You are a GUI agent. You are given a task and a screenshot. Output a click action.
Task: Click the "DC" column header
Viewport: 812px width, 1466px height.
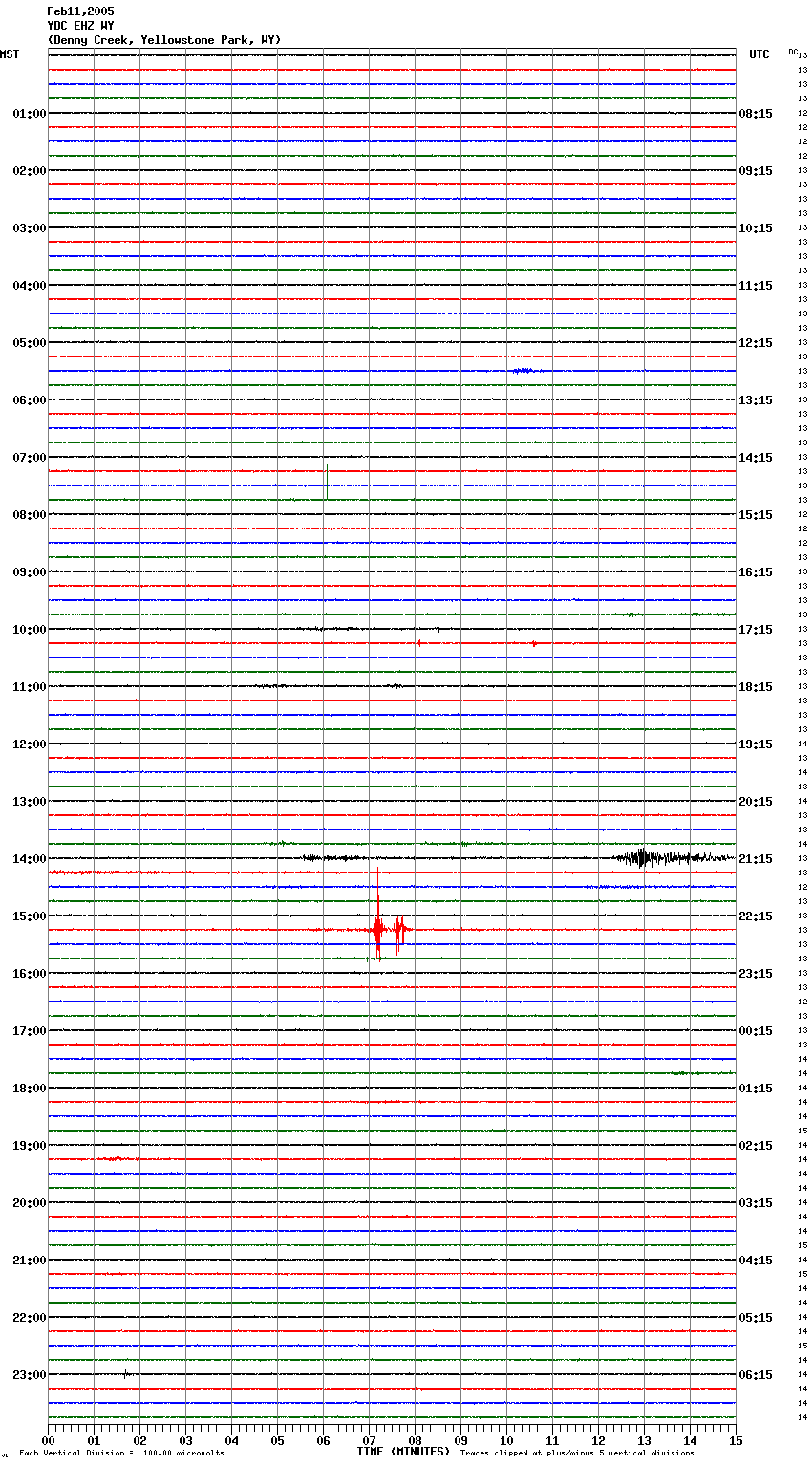point(793,52)
